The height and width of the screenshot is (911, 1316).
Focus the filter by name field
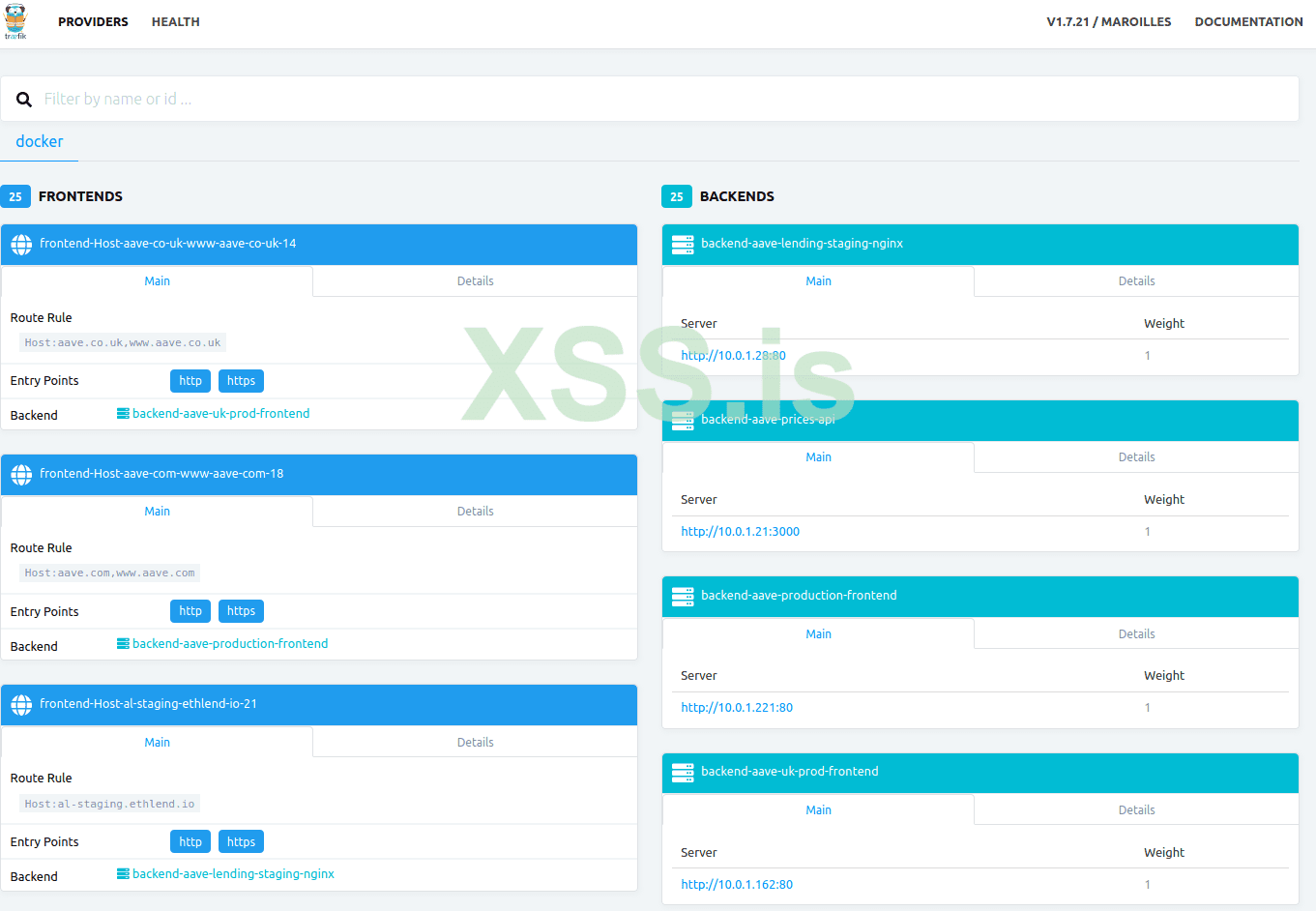[650, 99]
